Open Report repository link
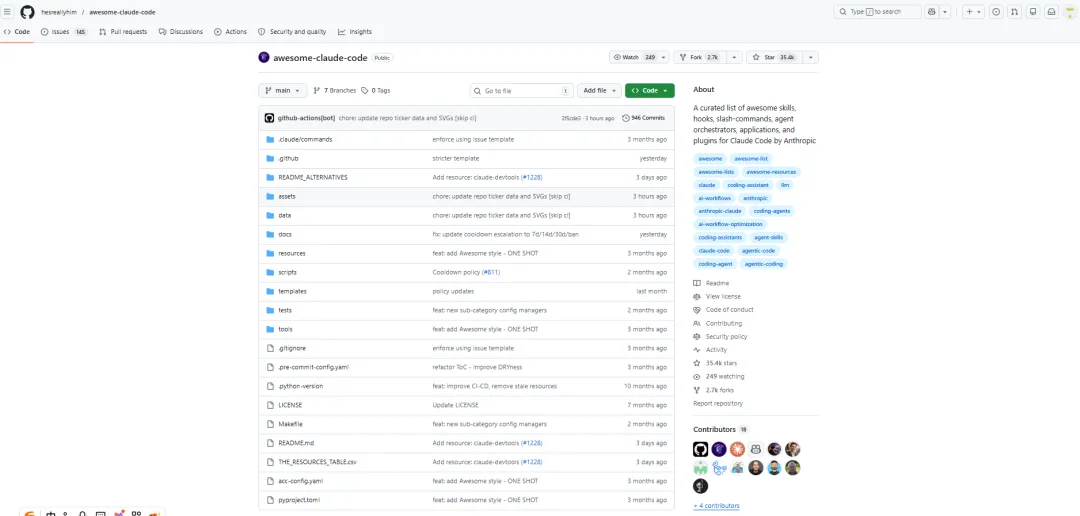This screenshot has width=1080, height=516. tap(718, 404)
